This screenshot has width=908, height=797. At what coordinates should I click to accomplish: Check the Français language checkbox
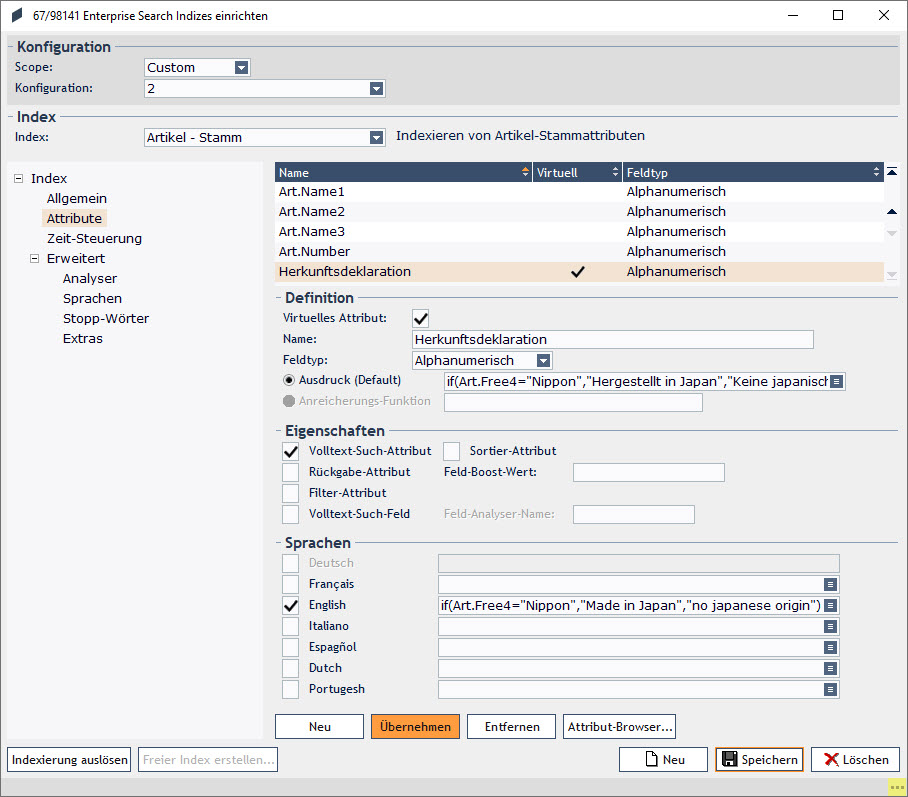pos(291,584)
